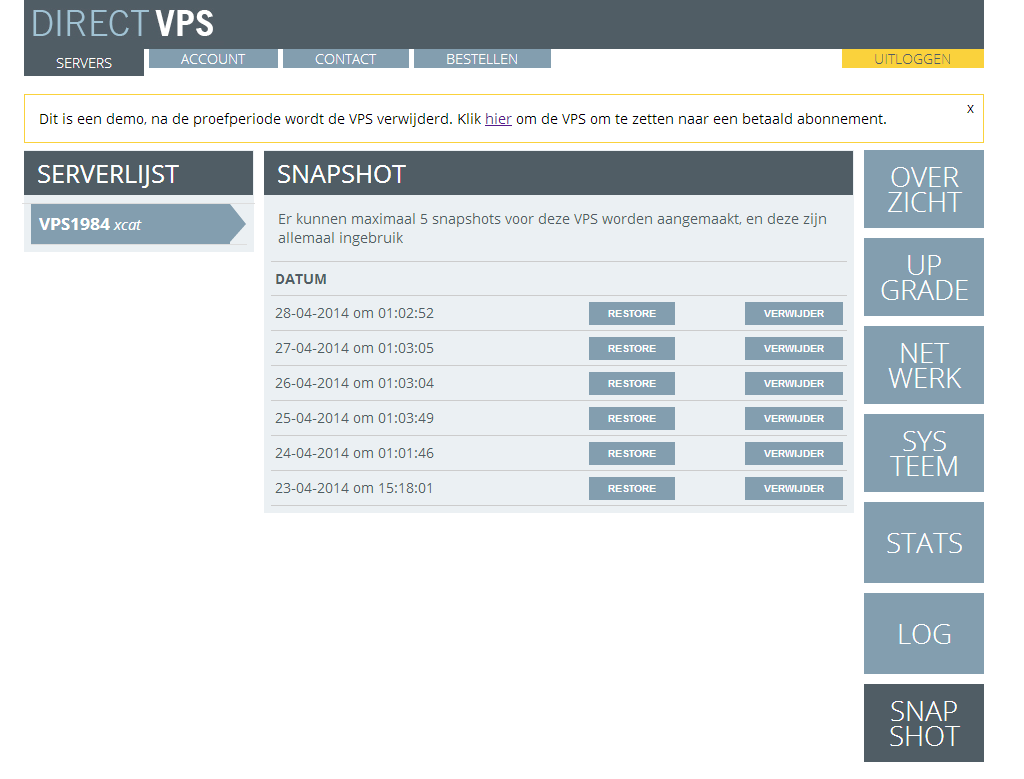Open the Netwerk side tile
This screenshot has height=779, width=1024.
923,366
